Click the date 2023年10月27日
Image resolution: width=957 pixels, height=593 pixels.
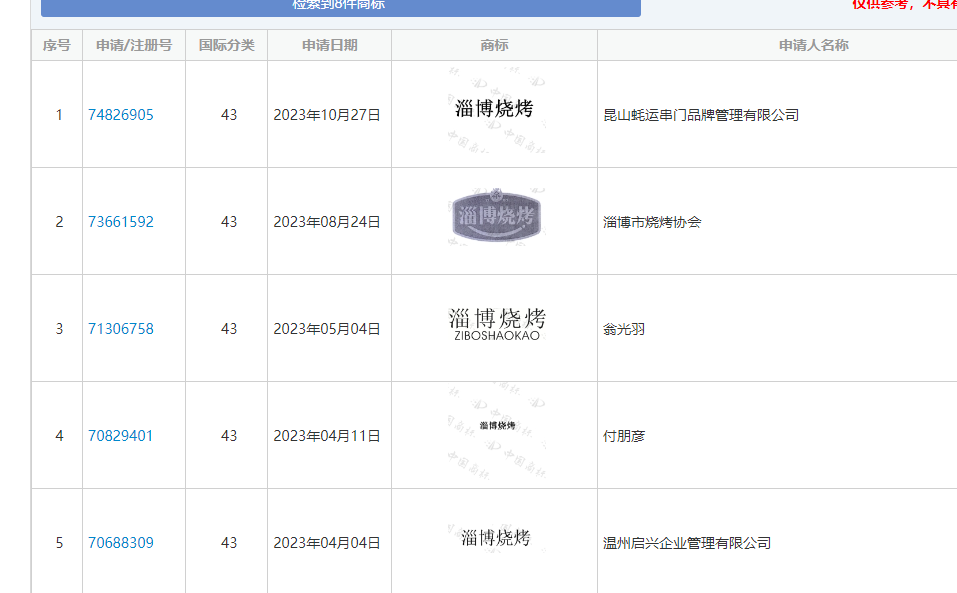pos(327,115)
